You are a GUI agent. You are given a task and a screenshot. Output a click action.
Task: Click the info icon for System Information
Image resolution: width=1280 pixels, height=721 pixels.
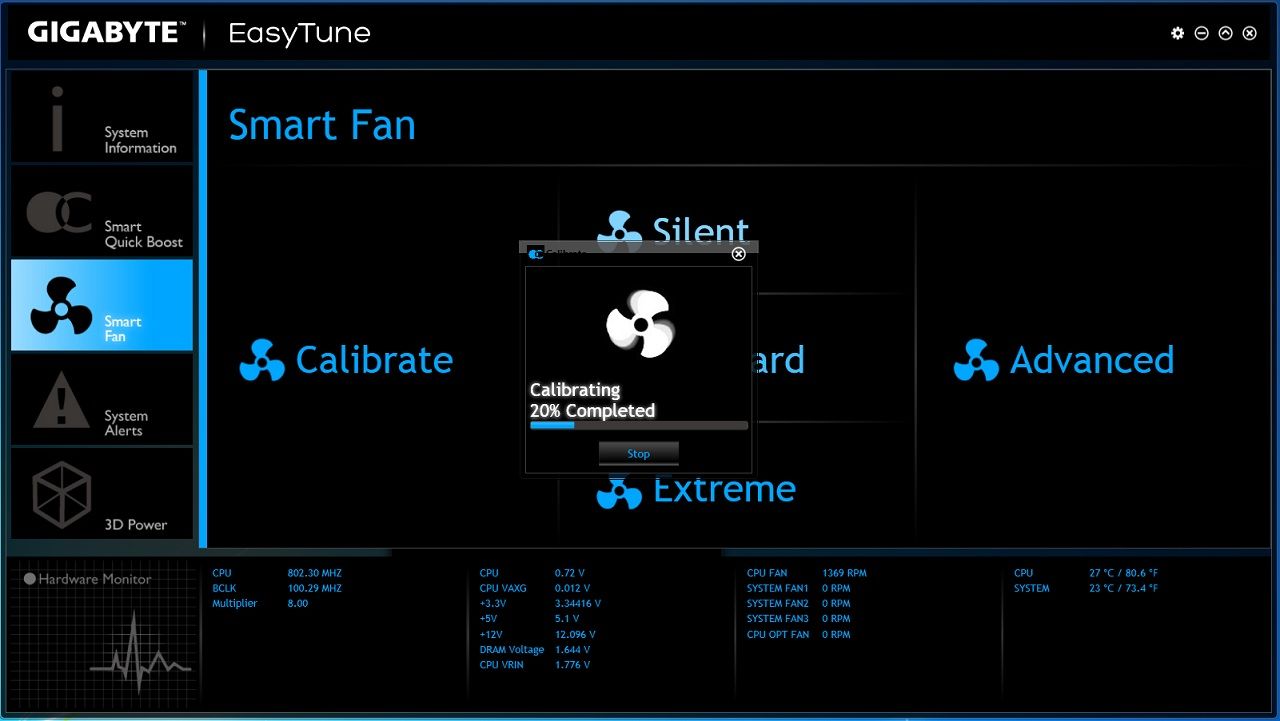click(x=57, y=118)
